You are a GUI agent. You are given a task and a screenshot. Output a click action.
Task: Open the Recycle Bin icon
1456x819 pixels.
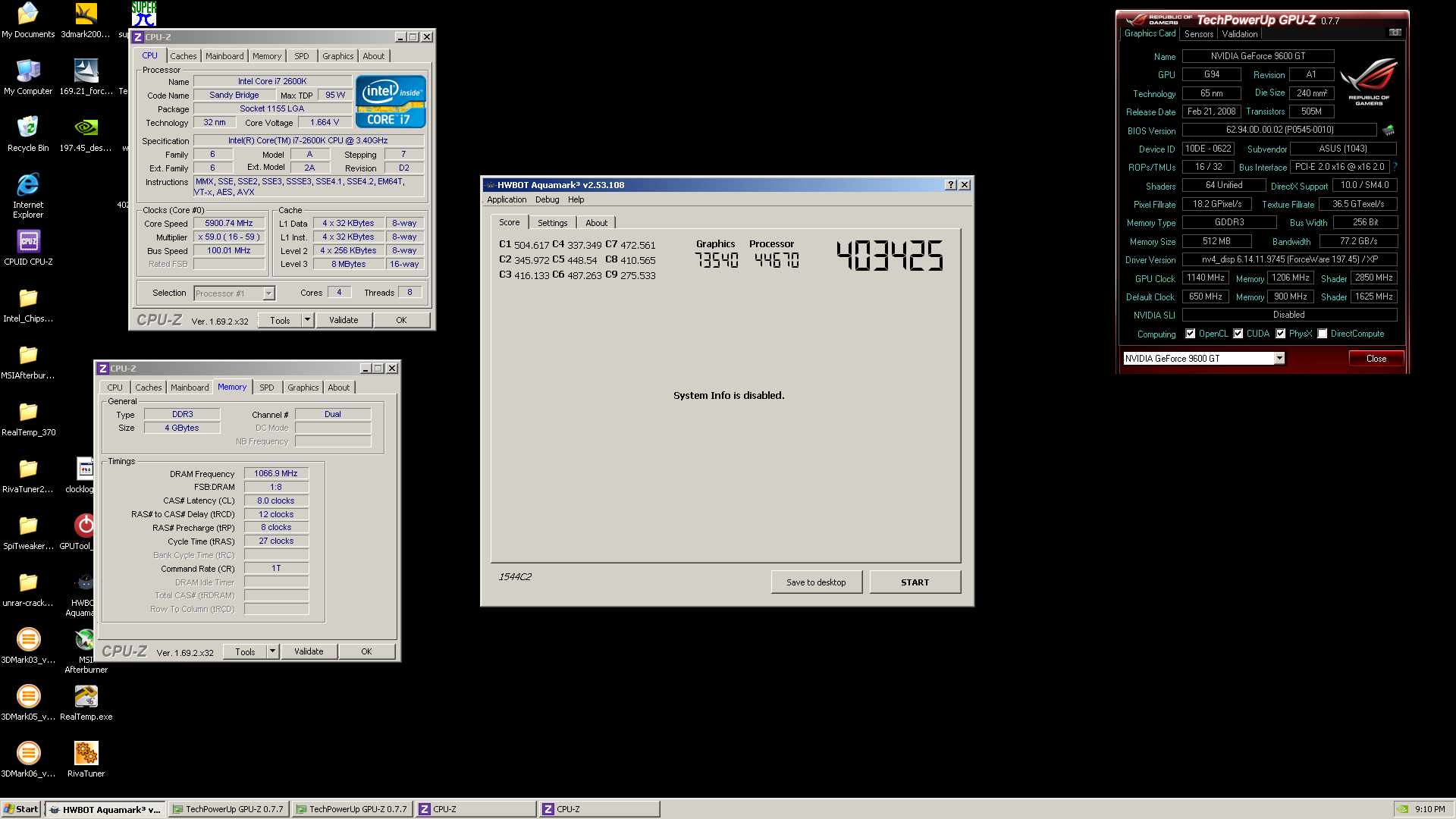click(x=28, y=134)
